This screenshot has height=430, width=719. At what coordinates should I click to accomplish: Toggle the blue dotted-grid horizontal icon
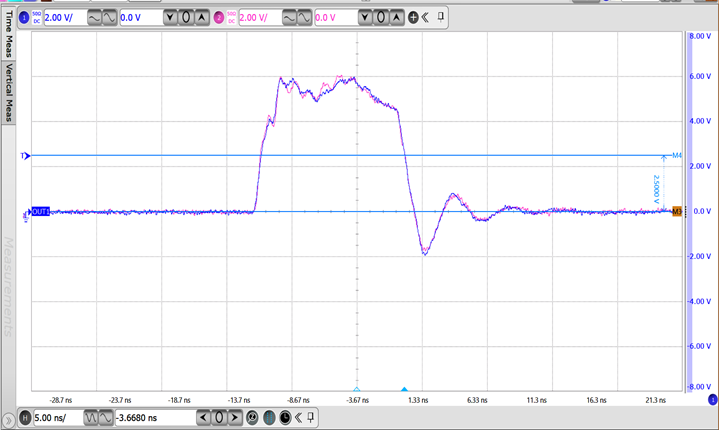pos(269,418)
